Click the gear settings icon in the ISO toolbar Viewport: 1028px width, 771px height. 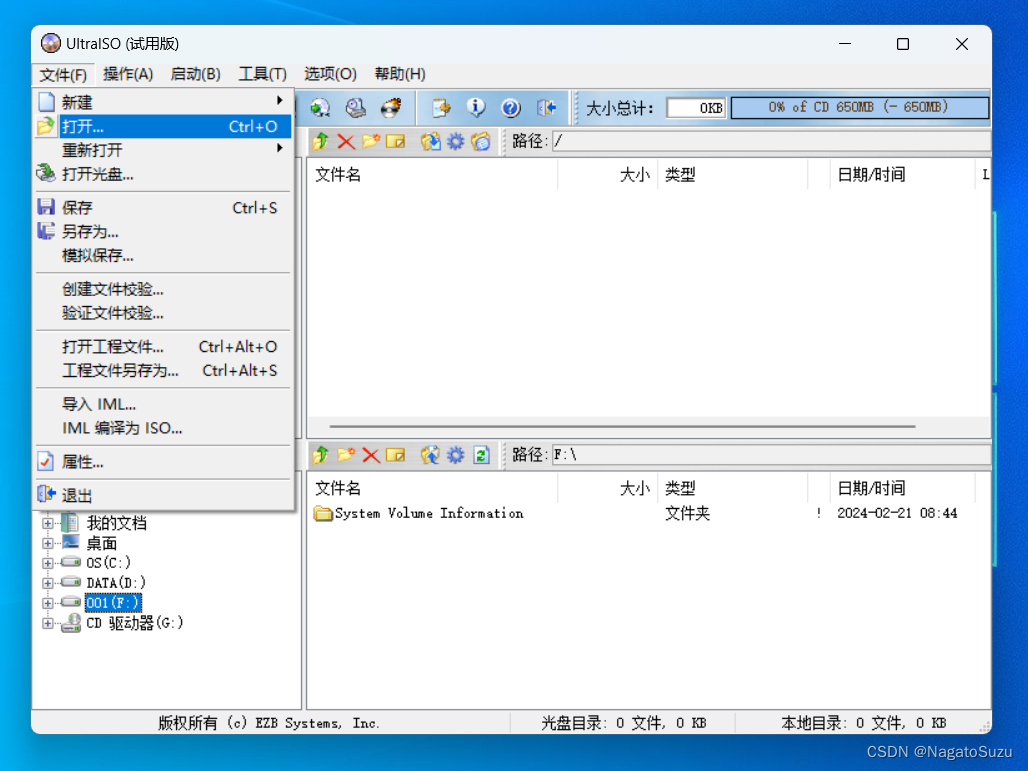[456, 141]
